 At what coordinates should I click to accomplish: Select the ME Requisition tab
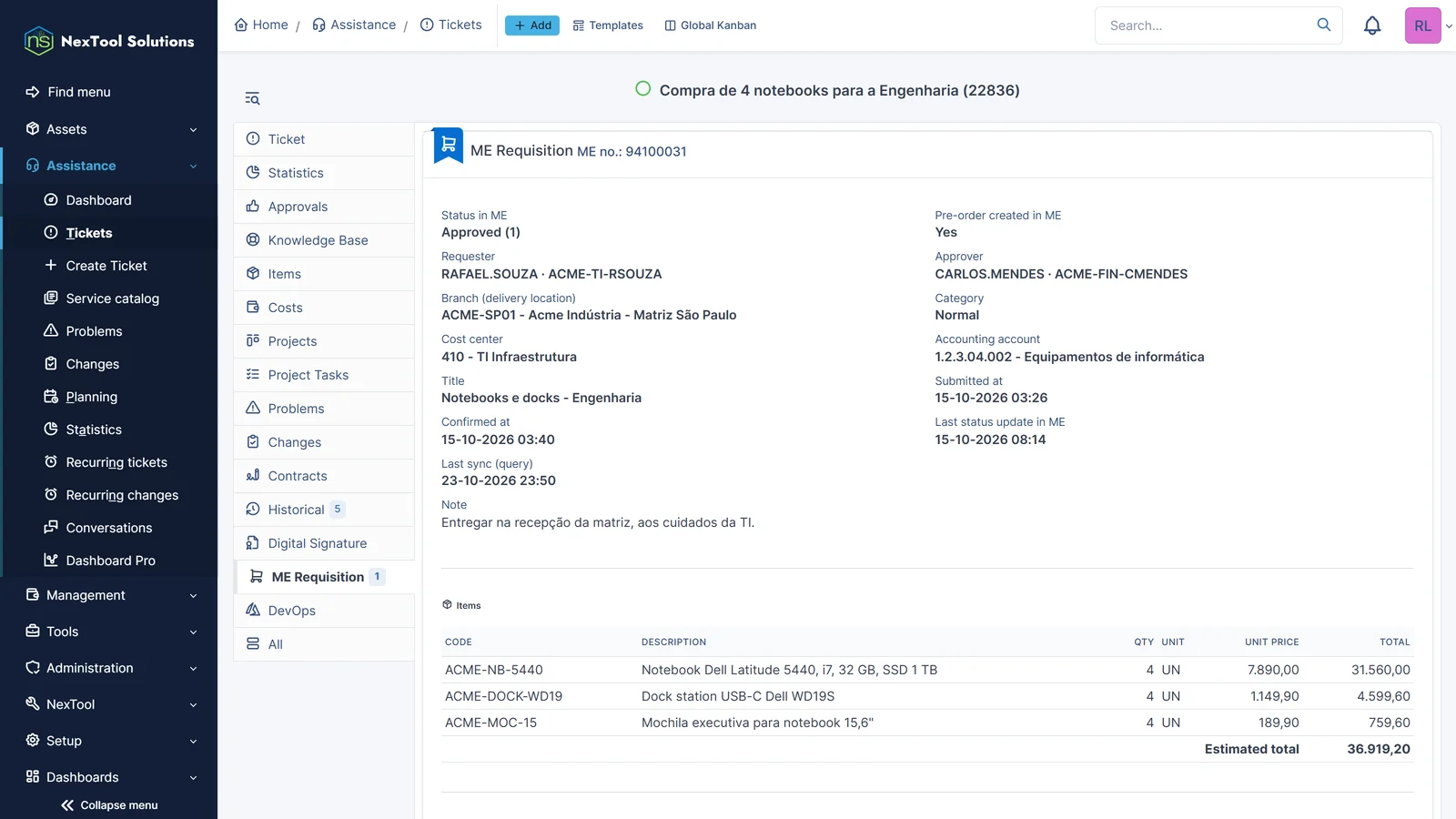(x=324, y=577)
